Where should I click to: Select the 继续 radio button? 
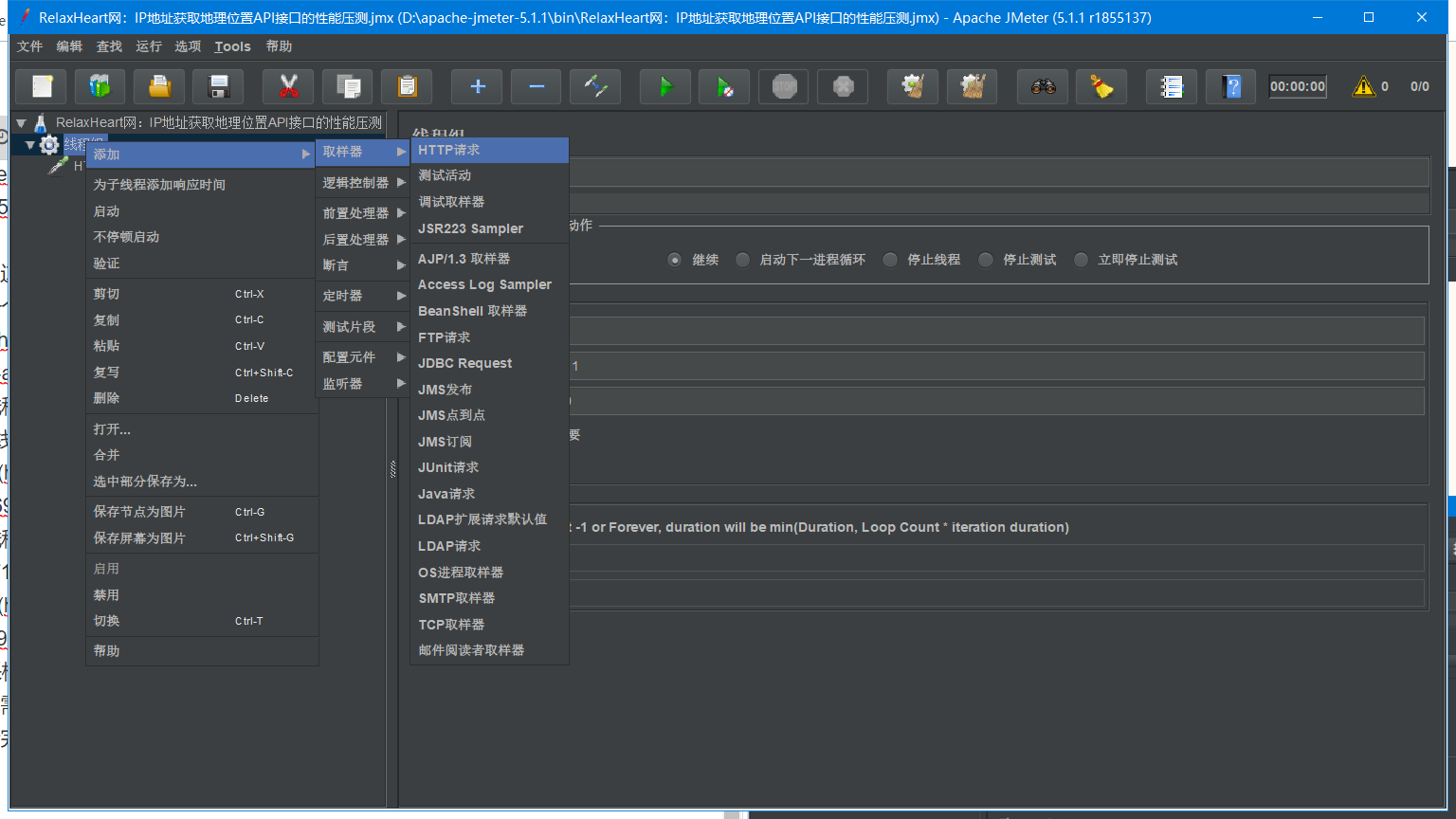pyautogui.click(x=674, y=260)
